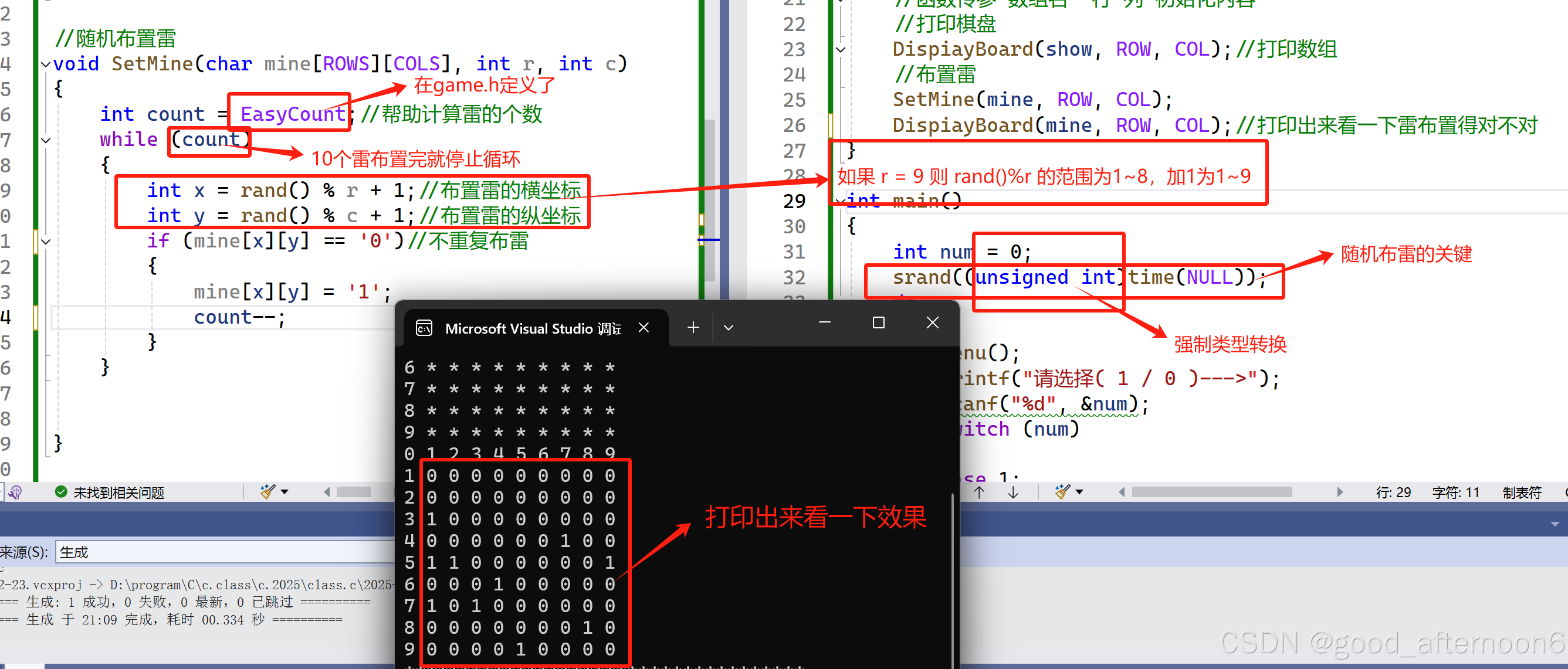Click the 制表符 indicator in status bar

(x=1521, y=492)
